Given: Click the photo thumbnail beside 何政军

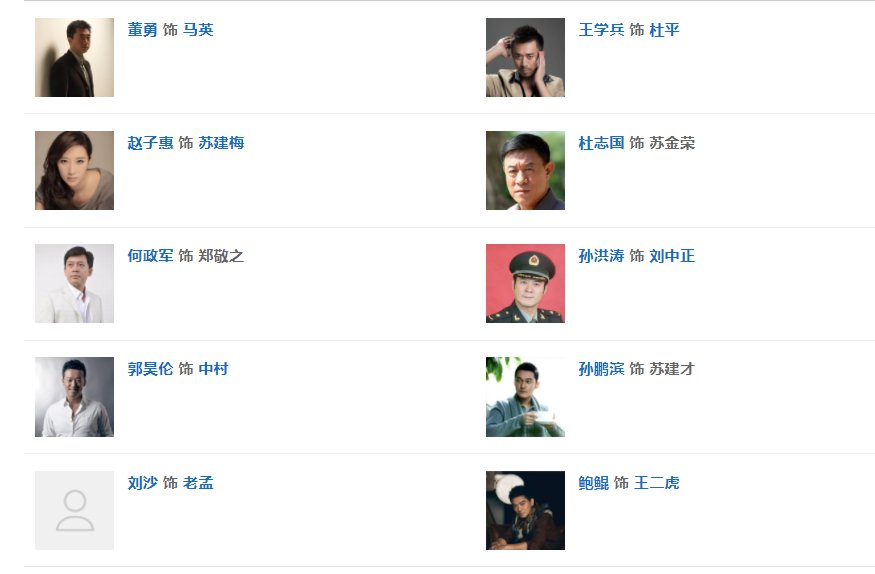Looking at the screenshot, I should (x=74, y=283).
